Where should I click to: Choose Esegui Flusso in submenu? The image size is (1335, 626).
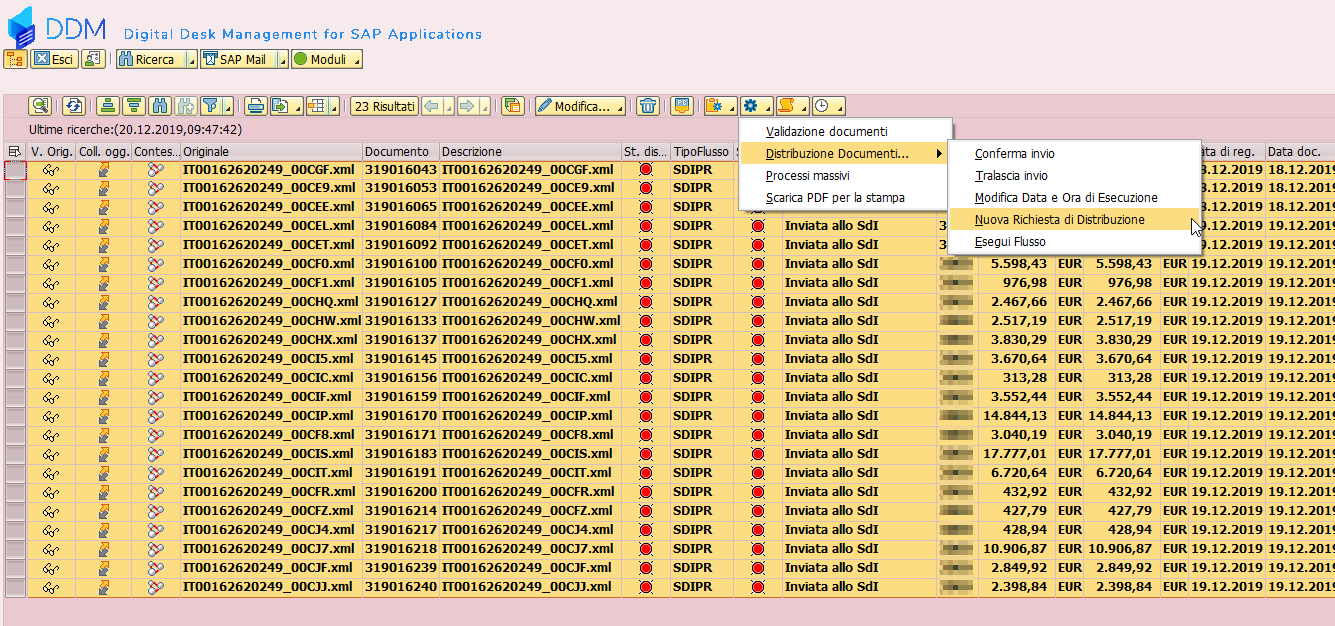[x=1074, y=242]
